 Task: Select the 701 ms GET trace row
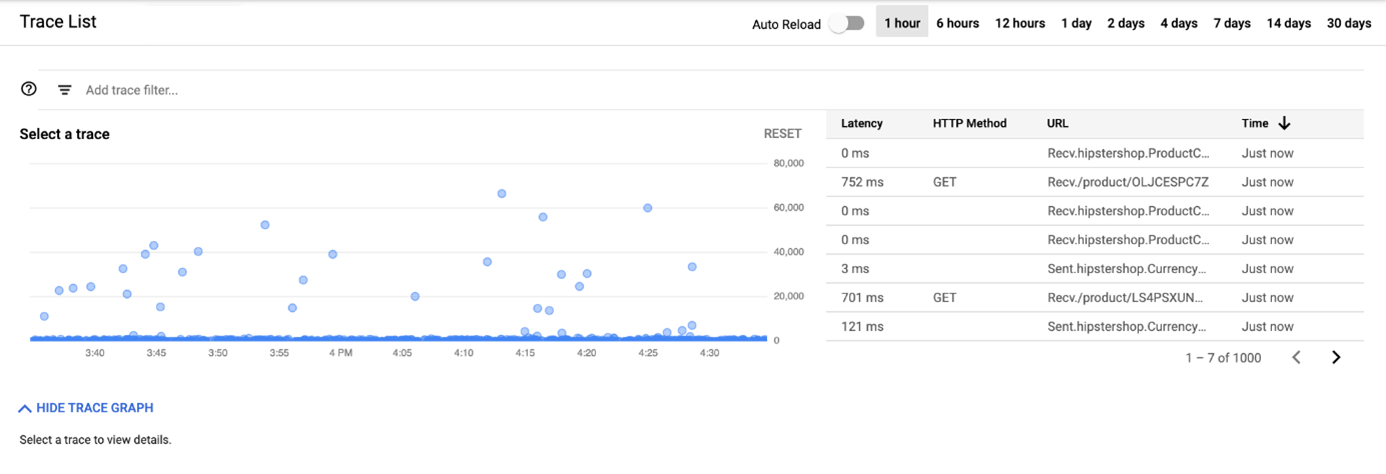pos(1095,297)
